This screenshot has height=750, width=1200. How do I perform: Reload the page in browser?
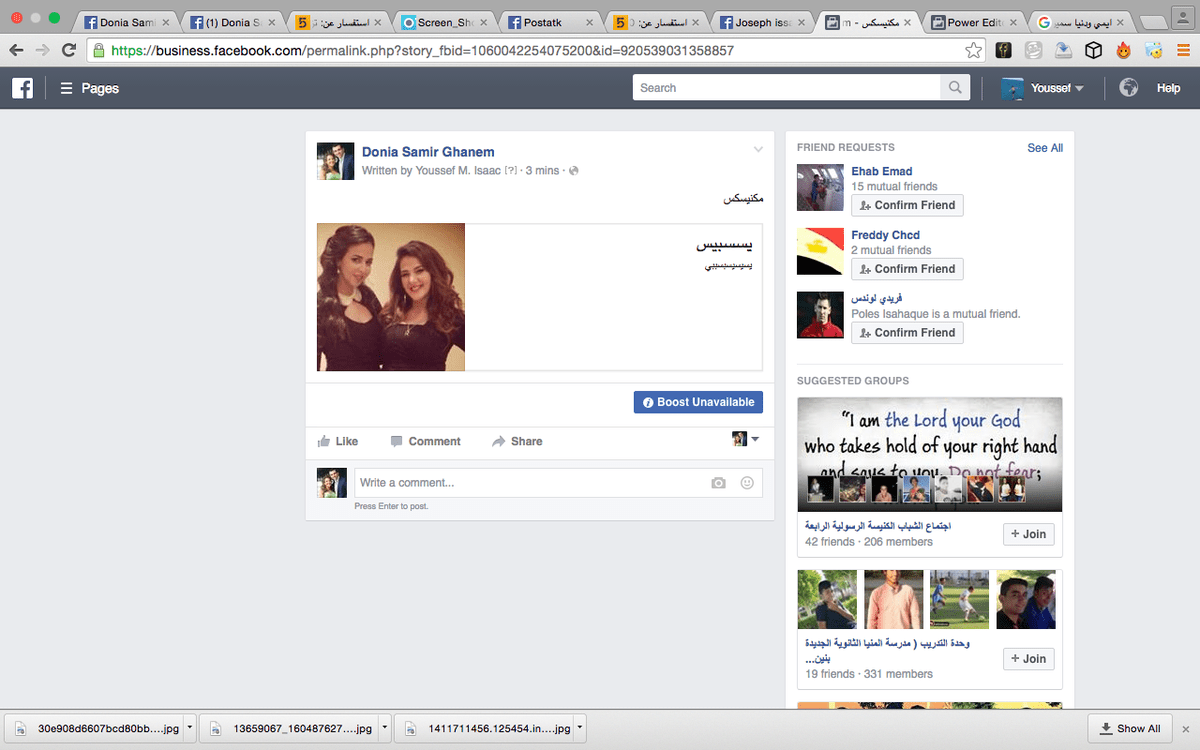click(69, 50)
